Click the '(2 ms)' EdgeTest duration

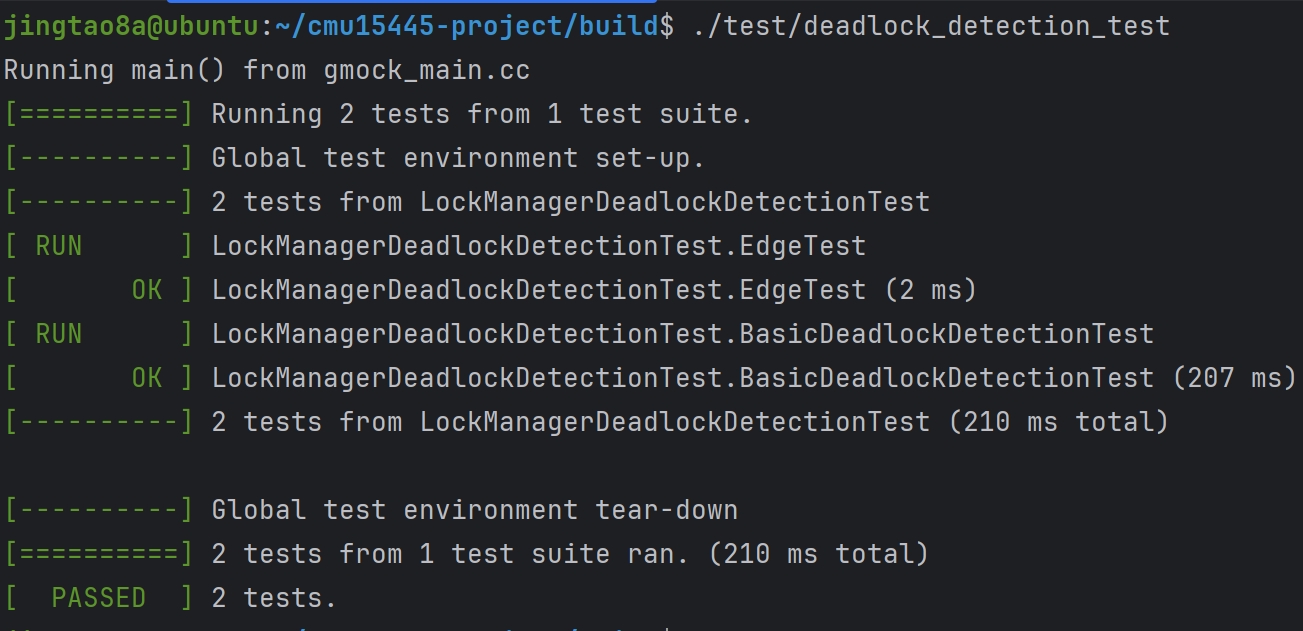point(930,290)
